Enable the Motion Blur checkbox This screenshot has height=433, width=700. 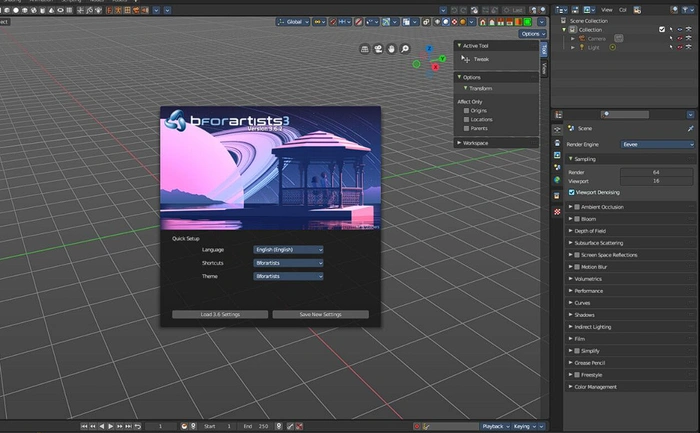point(577,267)
